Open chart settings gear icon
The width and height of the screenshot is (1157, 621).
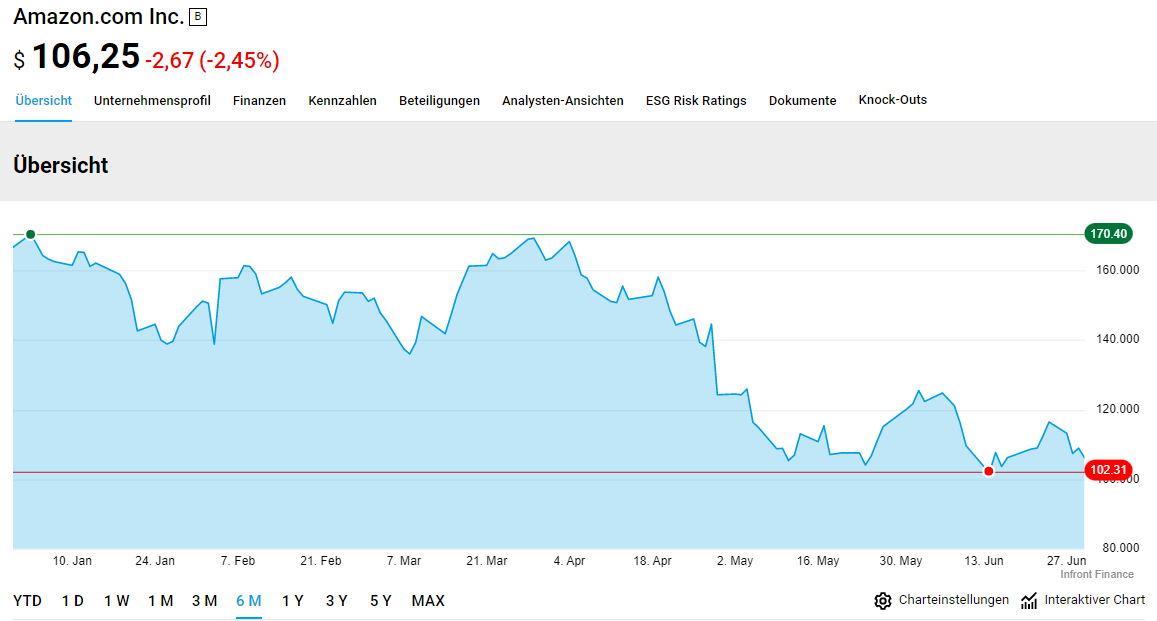point(882,601)
